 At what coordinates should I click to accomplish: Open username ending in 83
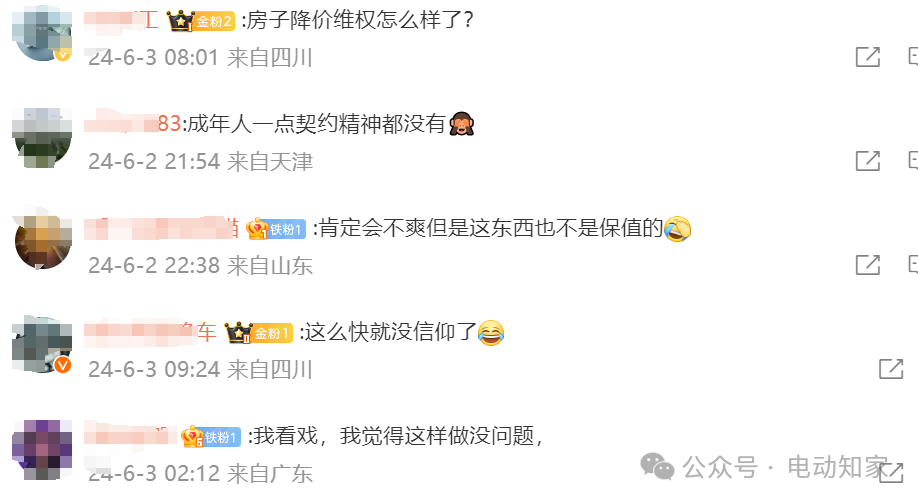click(132, 124)
